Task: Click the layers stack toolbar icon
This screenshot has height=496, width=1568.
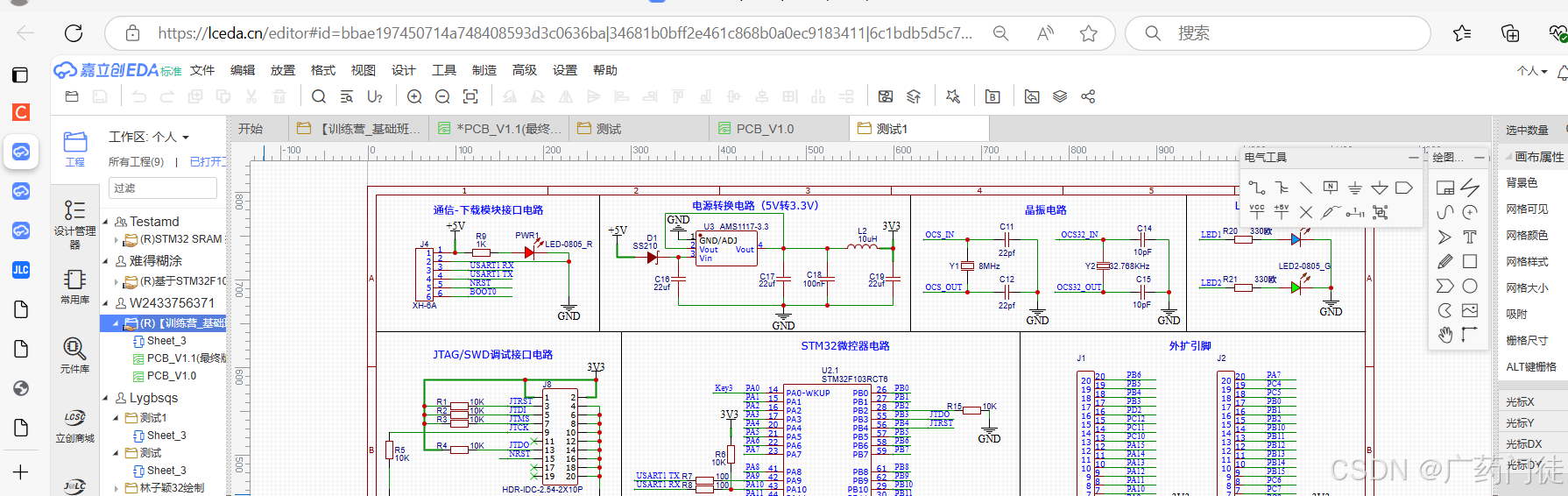Action: 1060,96
